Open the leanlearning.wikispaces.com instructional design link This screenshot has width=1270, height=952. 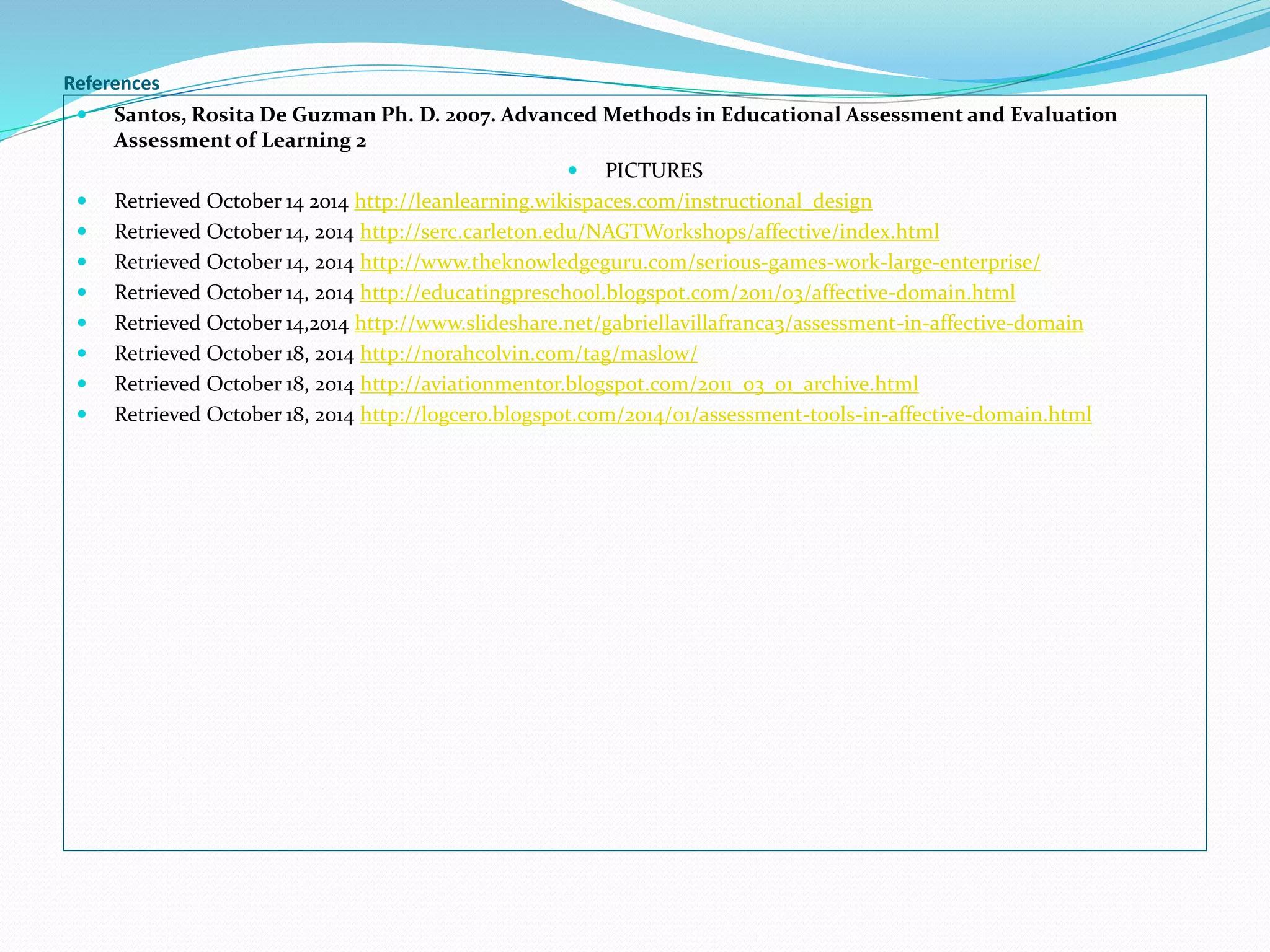pos(613,201)
